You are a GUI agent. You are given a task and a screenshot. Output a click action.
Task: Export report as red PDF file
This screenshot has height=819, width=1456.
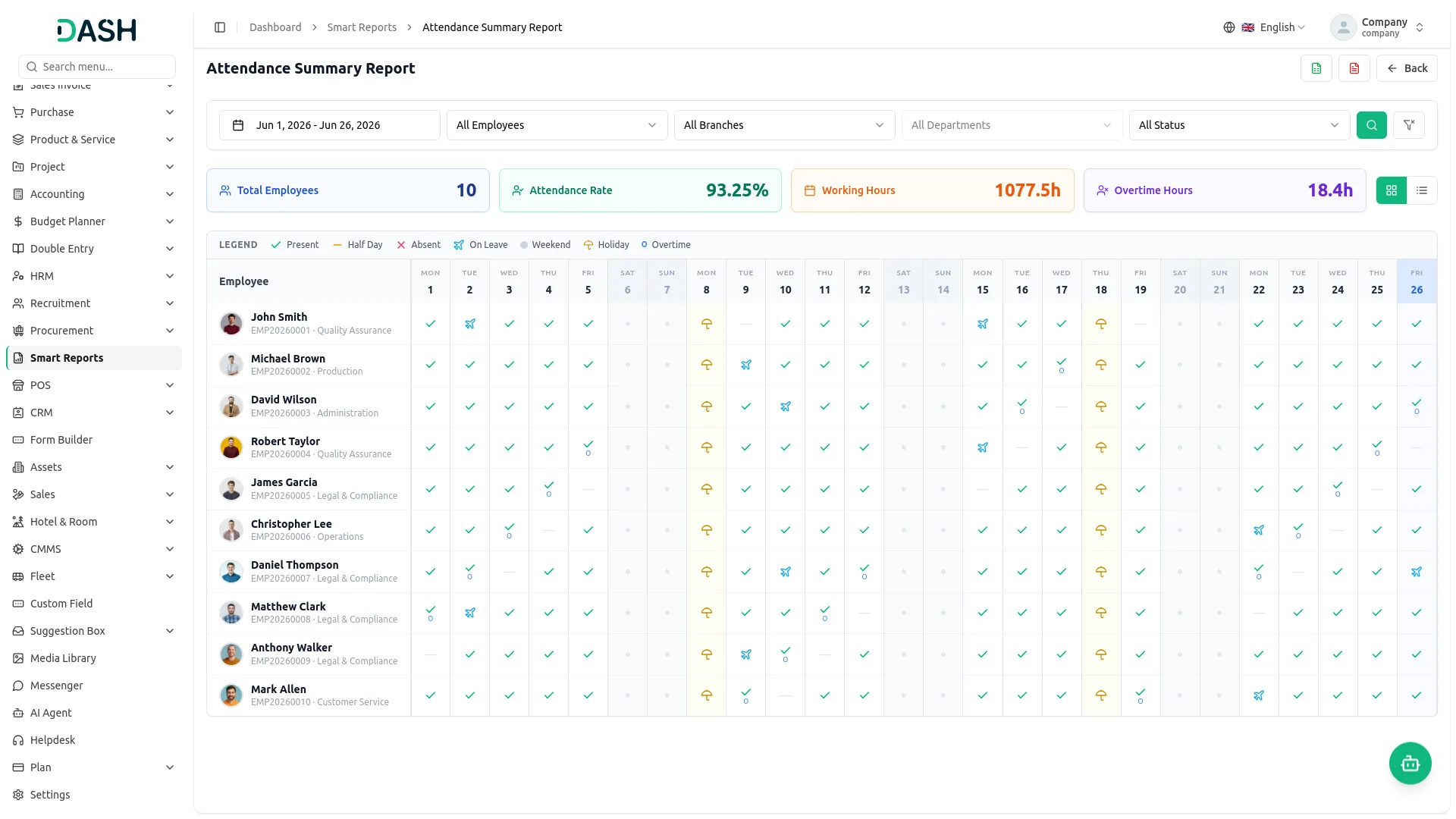1354,68
